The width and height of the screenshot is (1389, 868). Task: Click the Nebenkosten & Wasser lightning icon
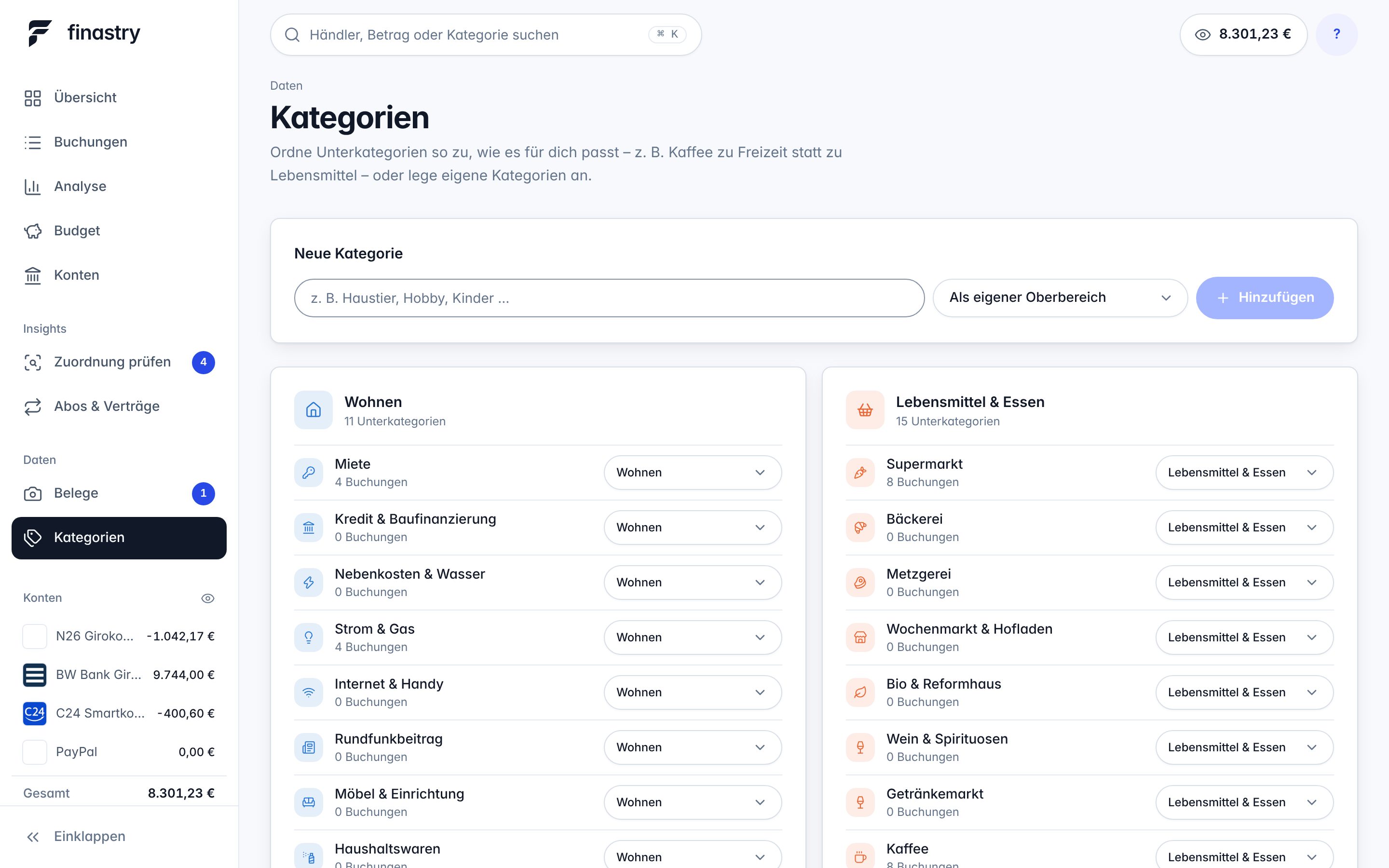coord(309,583)
